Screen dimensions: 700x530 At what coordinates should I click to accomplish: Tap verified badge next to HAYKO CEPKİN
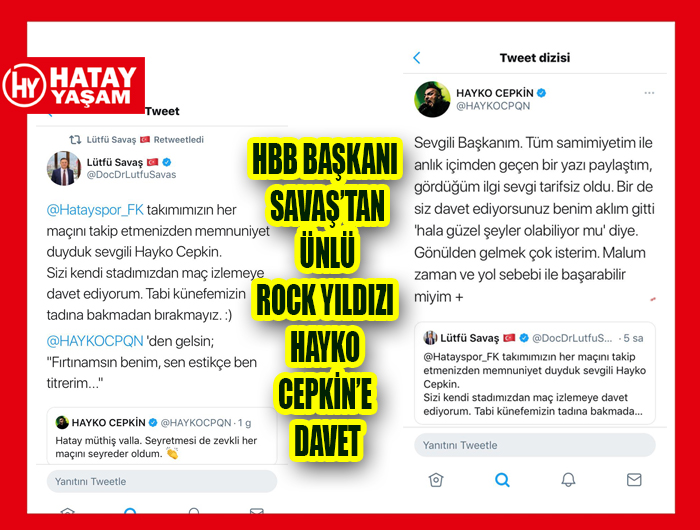pos(542,93)
